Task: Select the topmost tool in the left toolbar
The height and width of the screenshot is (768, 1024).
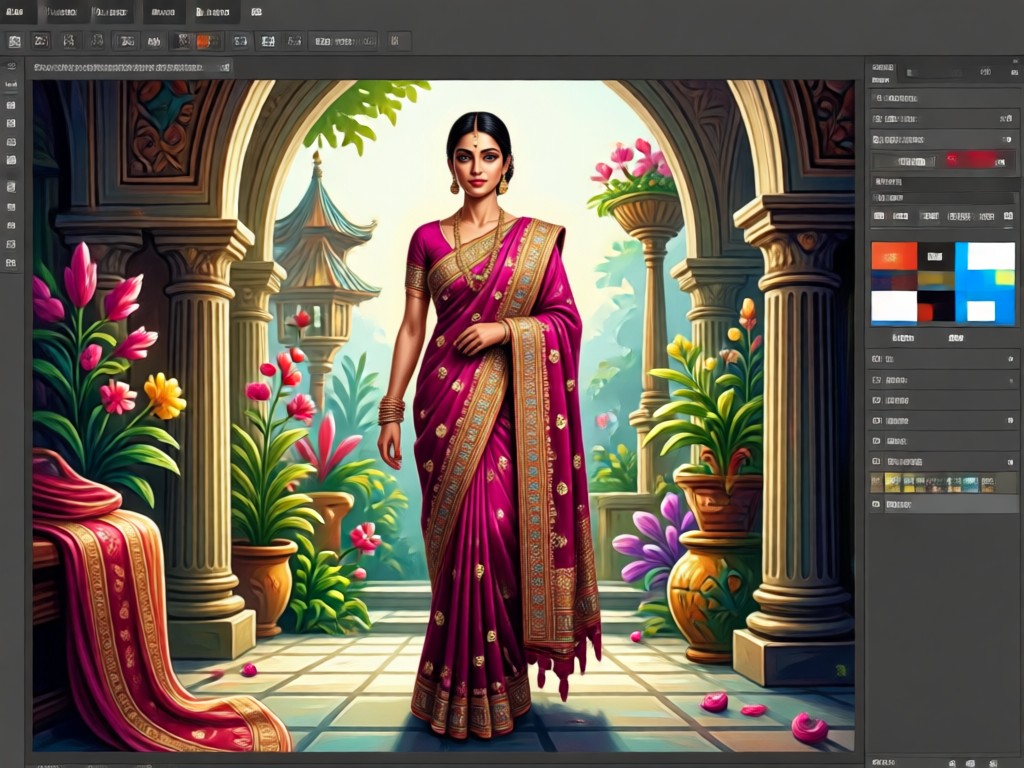Action: click(11, 66)
